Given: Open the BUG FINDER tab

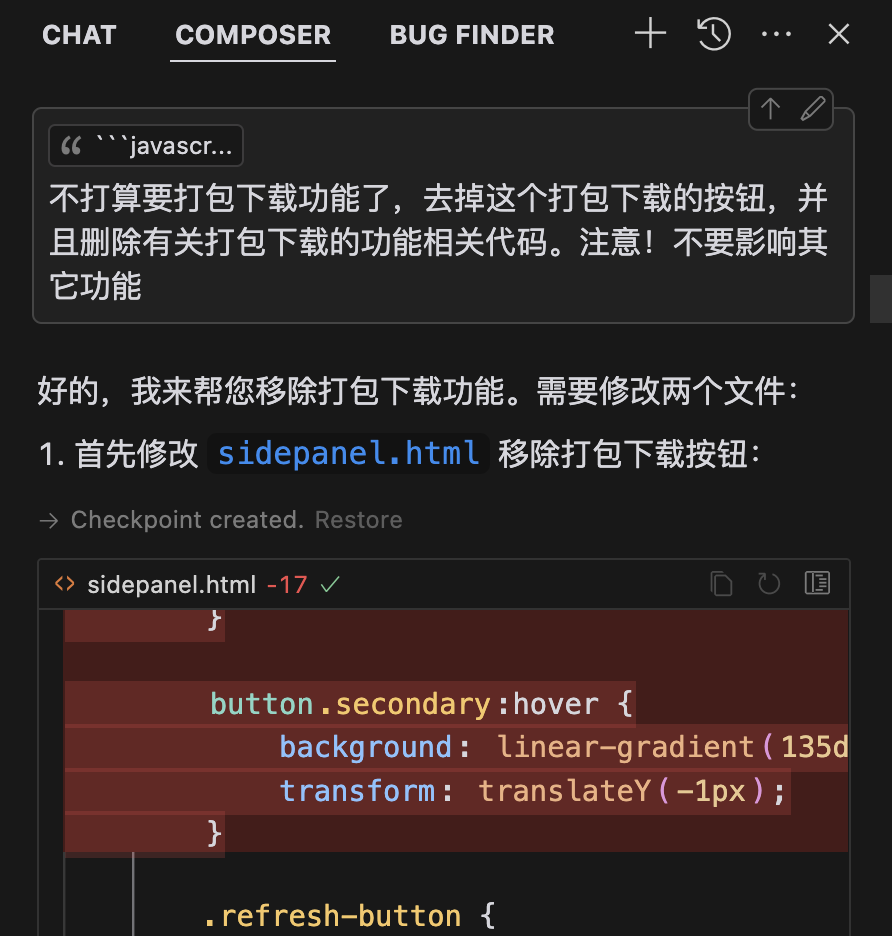Looking at the screenshot, I should [x=472, y=35].
